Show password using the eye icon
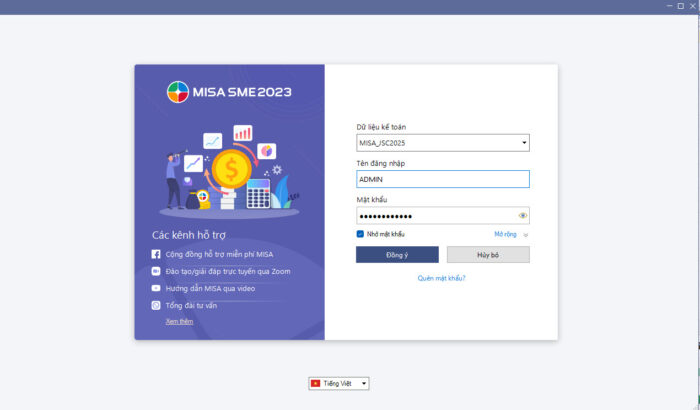The image size is (700, 410). [x=522, y=215]
